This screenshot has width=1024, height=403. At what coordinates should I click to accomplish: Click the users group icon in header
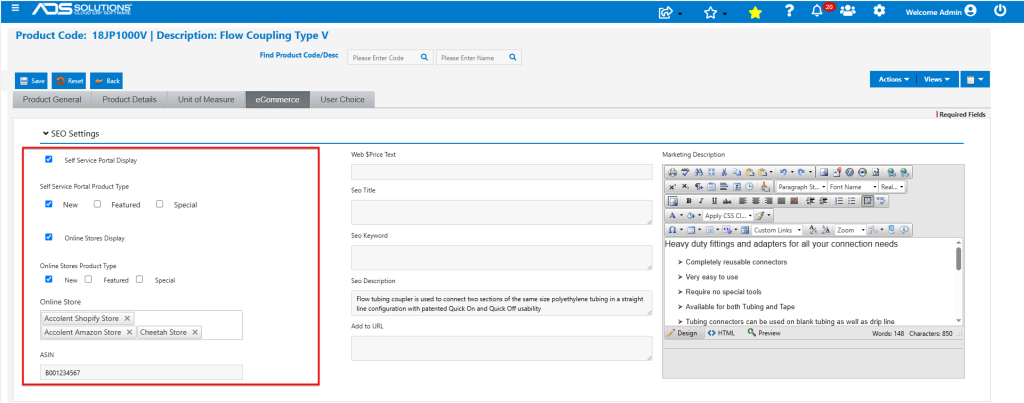pyautogui.click(x=848, y=10)
